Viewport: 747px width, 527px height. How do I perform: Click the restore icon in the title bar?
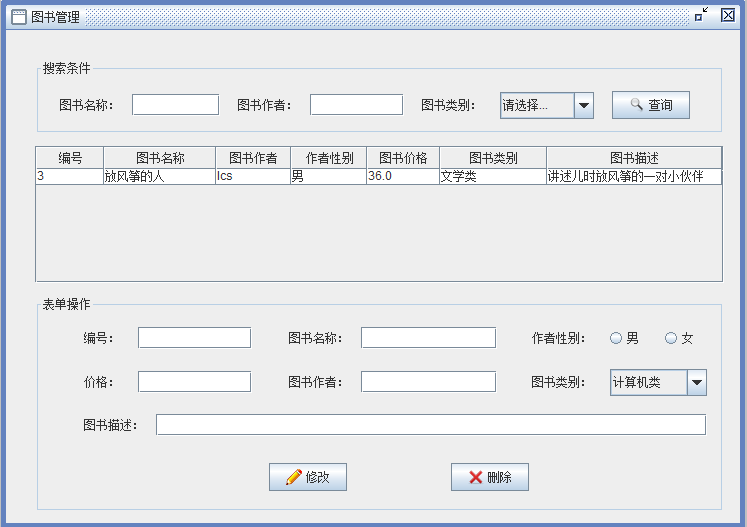(x=701, y=15)
